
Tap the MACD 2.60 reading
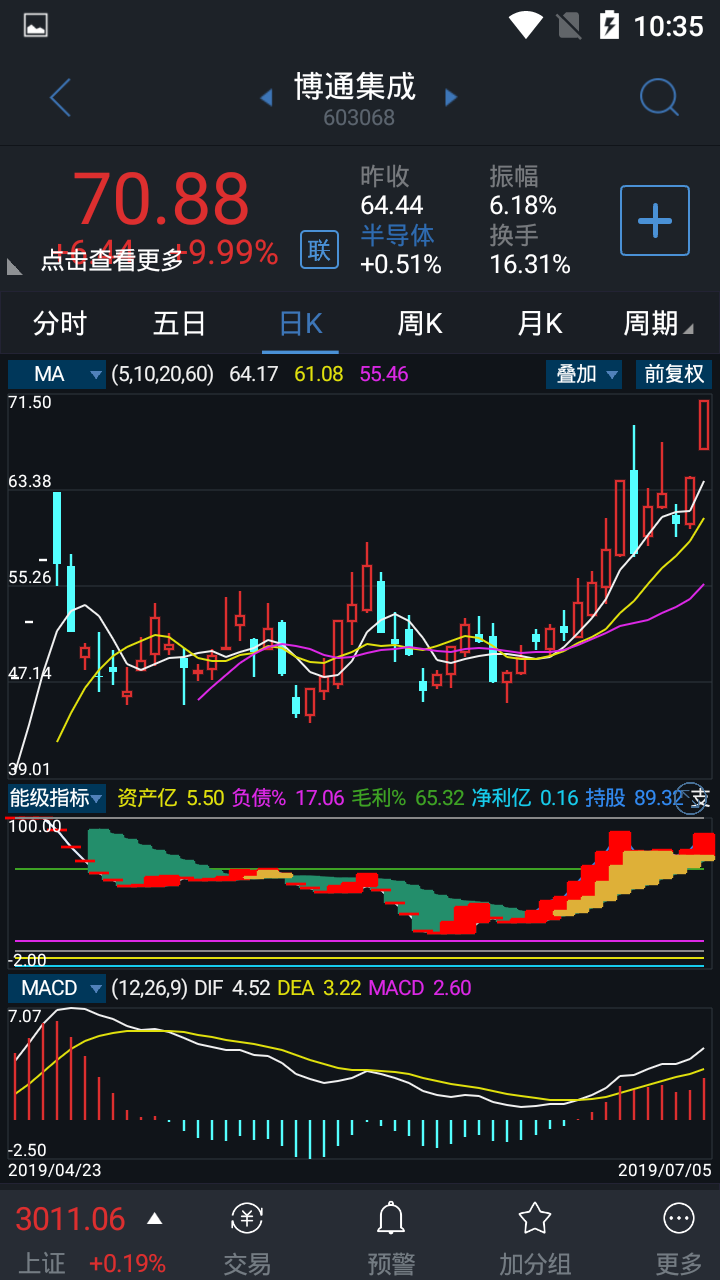pos(420,988)
